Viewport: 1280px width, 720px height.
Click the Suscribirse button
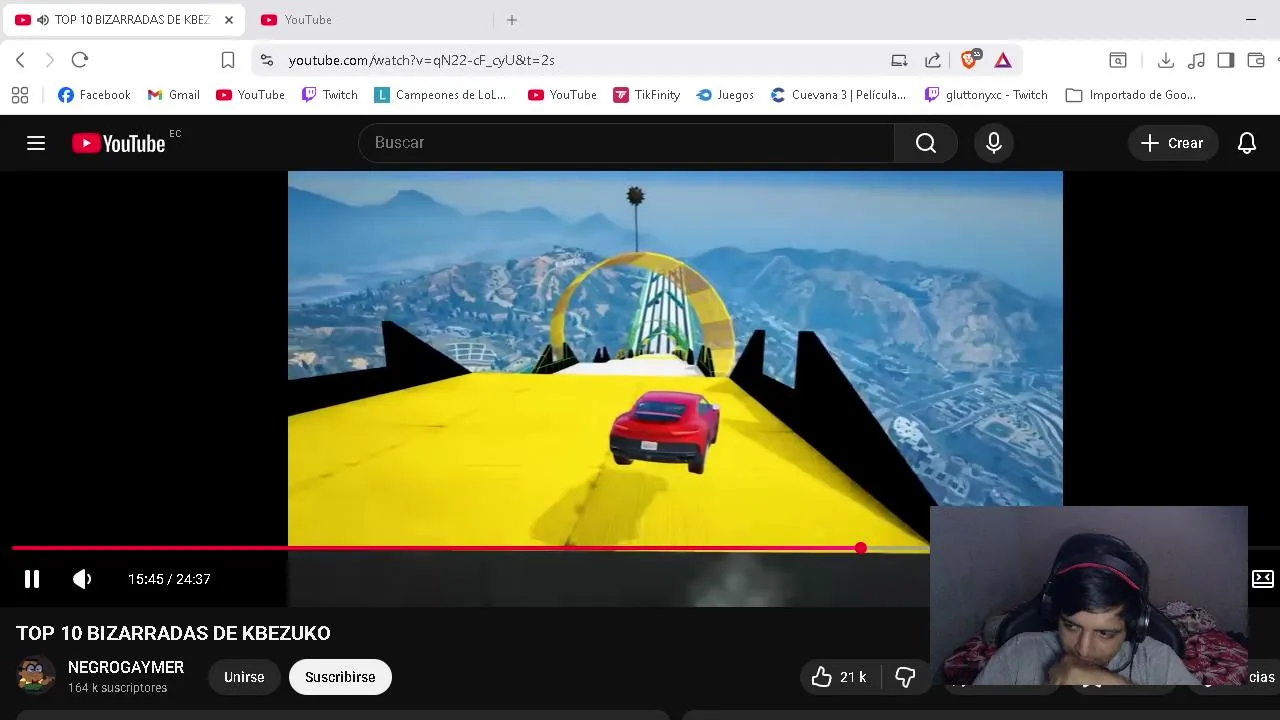(x=340, y=677)
